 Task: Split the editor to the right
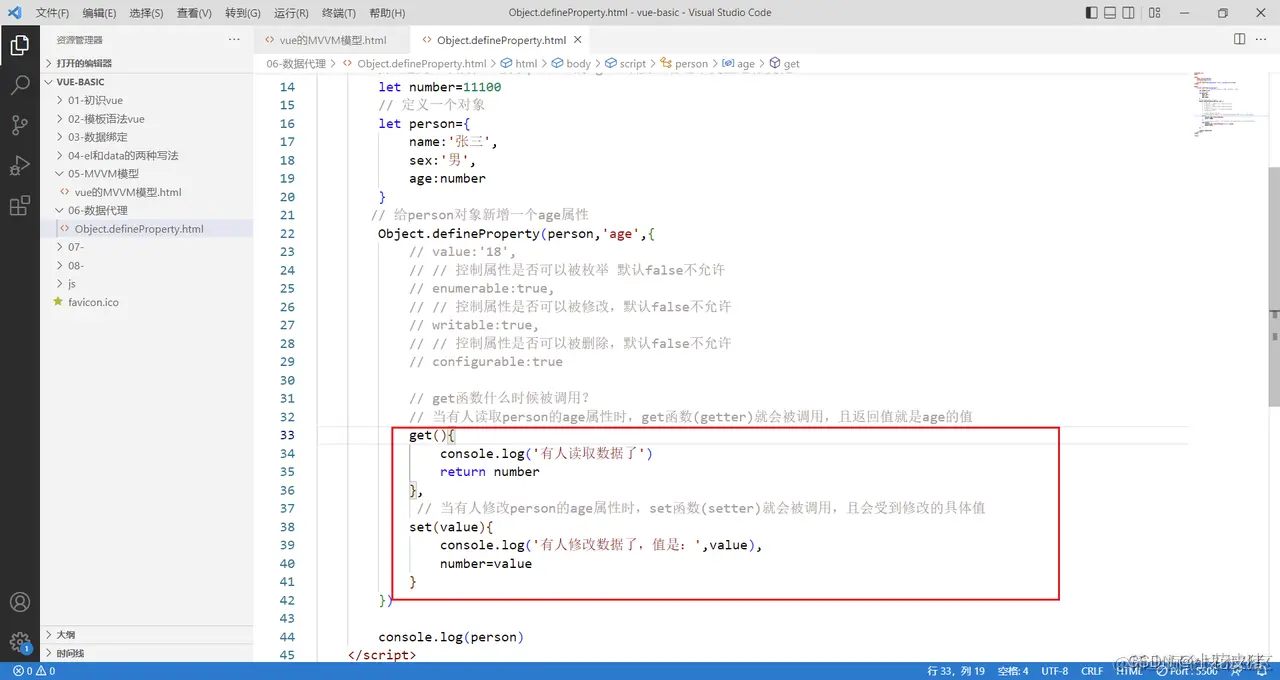[x=1239, y=39]
